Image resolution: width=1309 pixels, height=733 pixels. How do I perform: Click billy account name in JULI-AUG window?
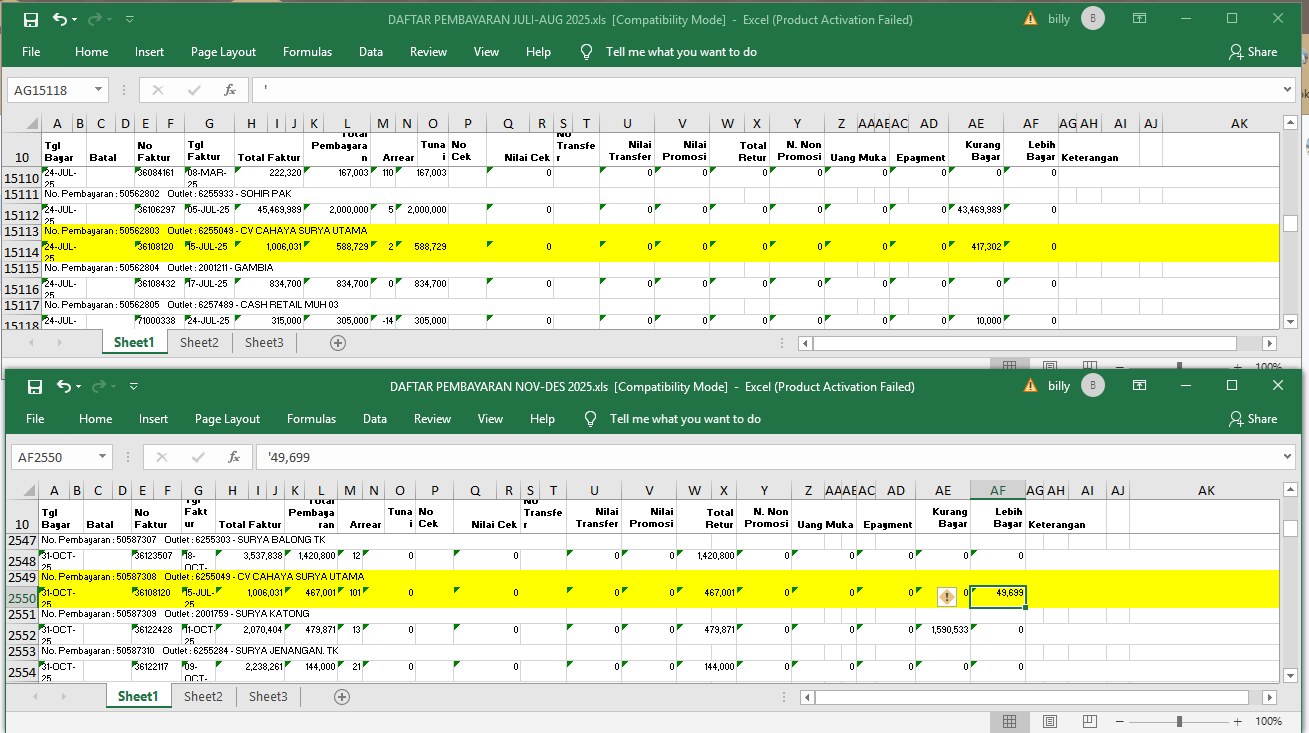pos(1058,19)
